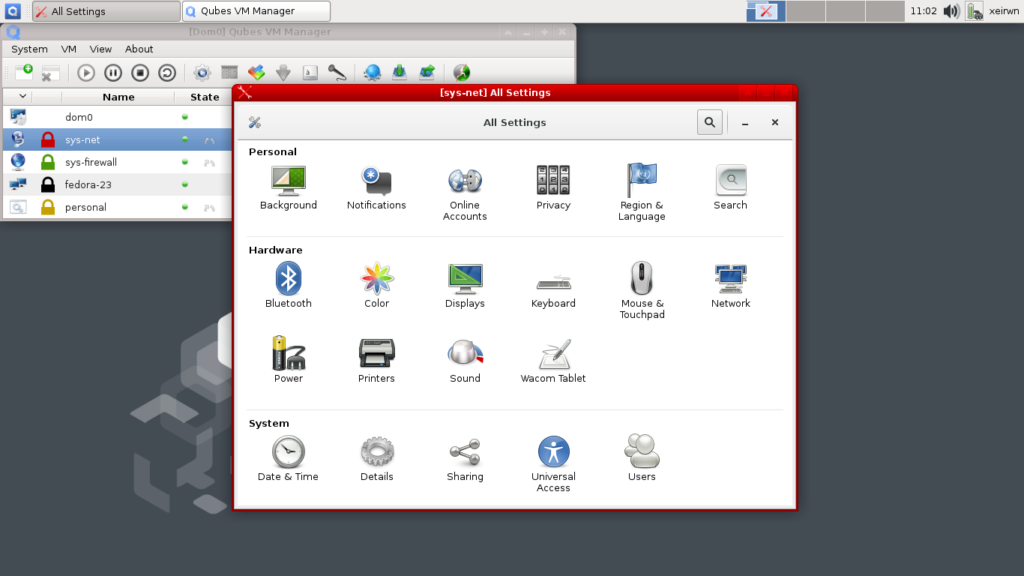Click the keyboard layout icon in VM Manager toolbar
Viewport: 1024px width, 576px height.
click(x=310, y=72)
